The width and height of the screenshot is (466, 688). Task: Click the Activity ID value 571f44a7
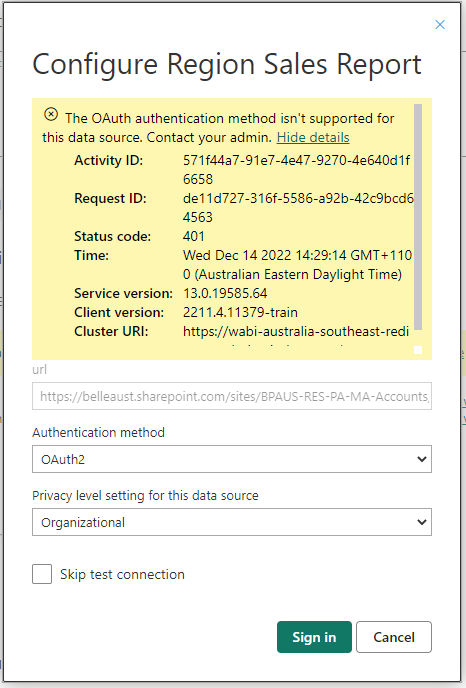click(x=297, y=170)
